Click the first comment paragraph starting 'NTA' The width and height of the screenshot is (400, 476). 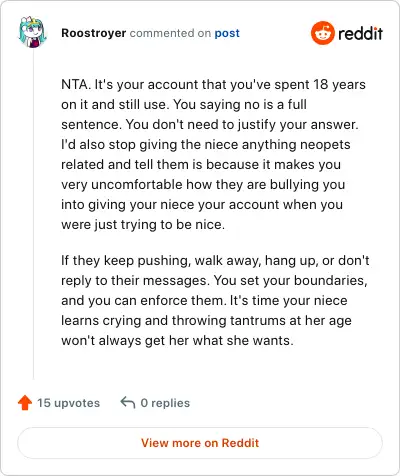coord(213,154)
